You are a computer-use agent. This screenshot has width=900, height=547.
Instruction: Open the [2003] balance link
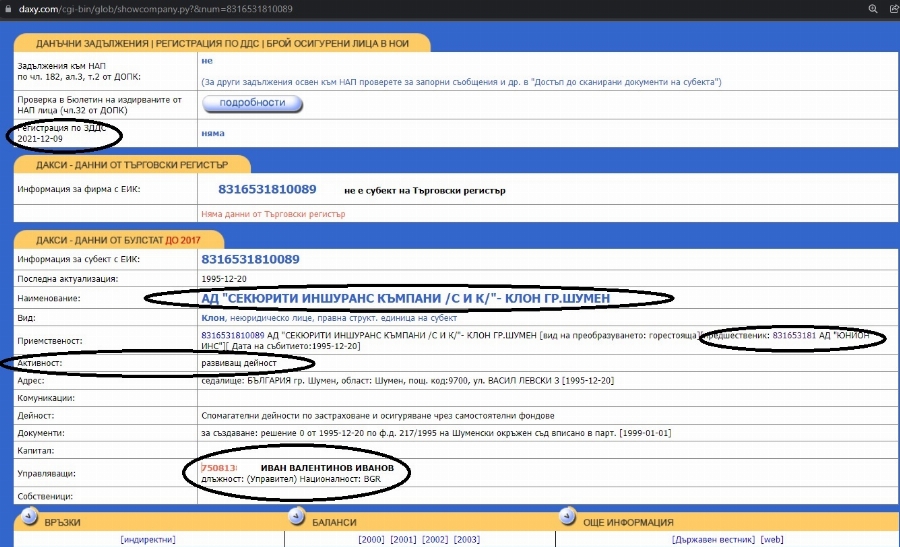point(466,539)
